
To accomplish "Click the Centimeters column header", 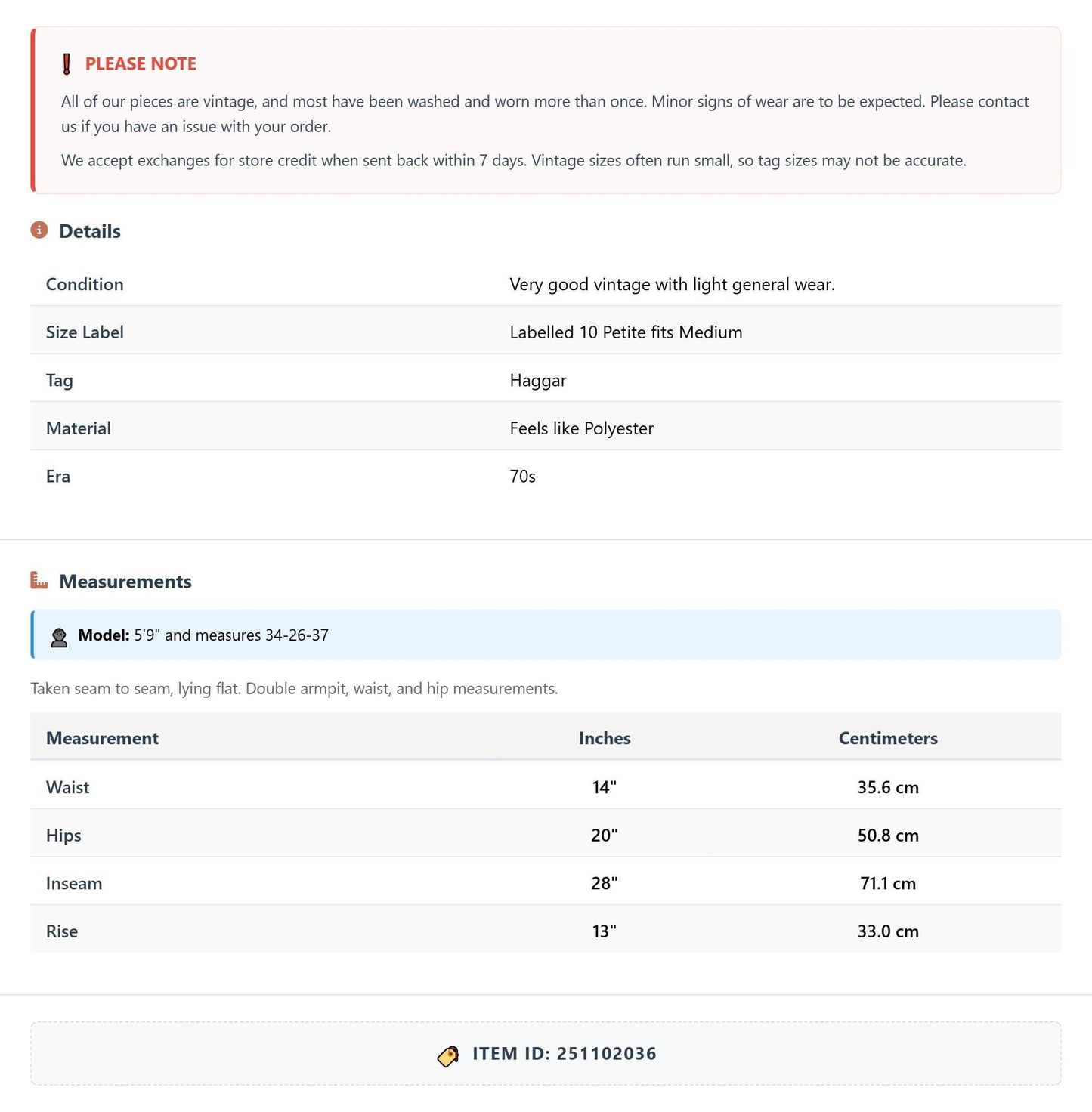I will point(888,738).
